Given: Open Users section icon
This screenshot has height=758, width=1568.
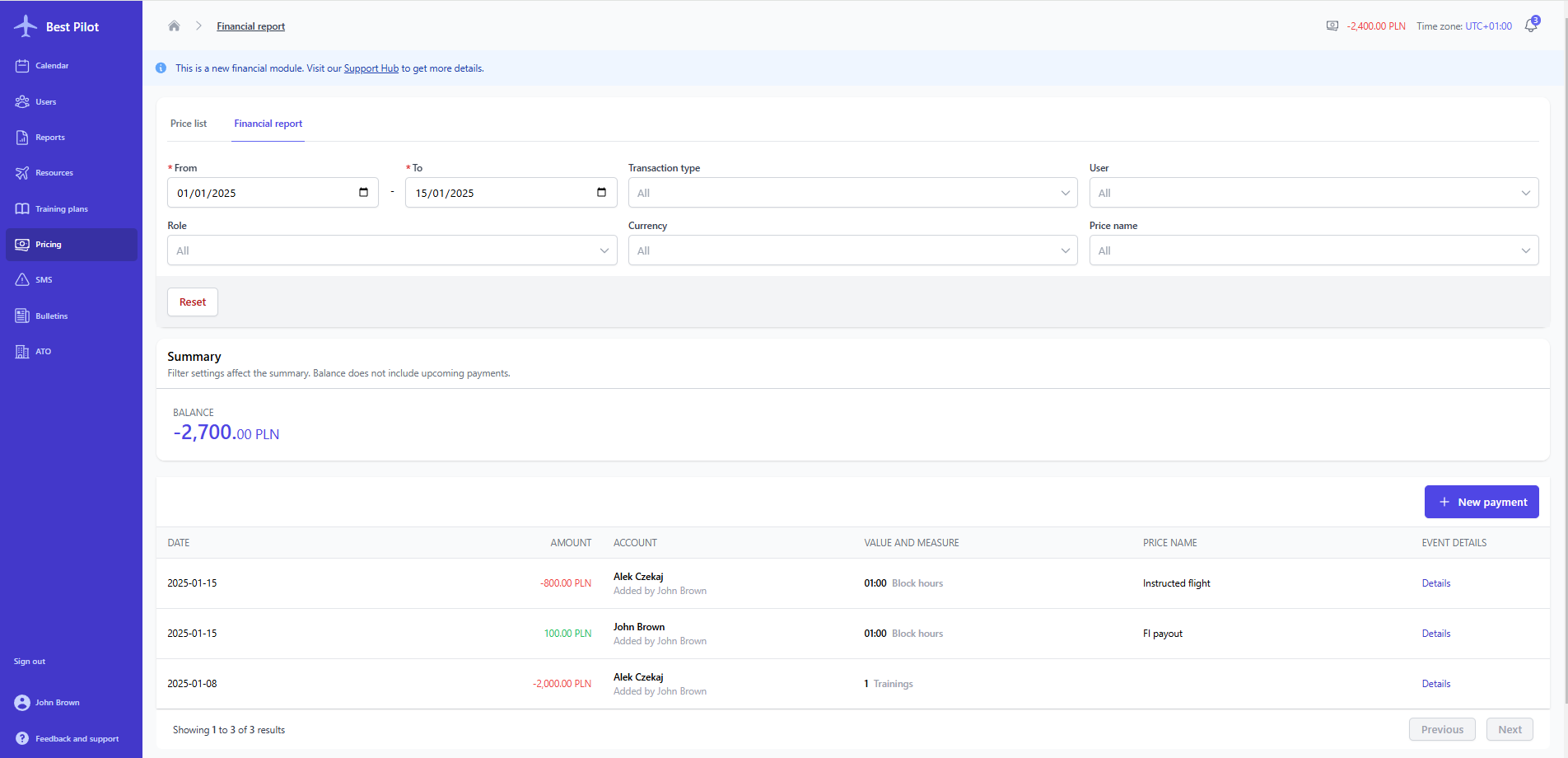Looking at the screenshot, I should tap(22, 101).
